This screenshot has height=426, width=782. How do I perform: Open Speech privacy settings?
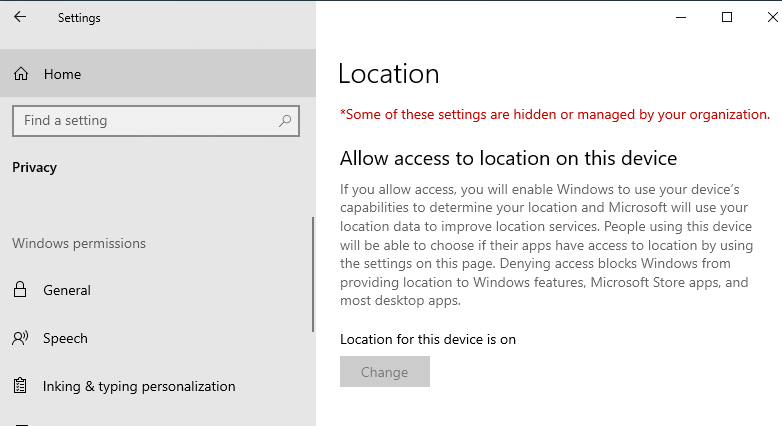(x=156, y=338)
